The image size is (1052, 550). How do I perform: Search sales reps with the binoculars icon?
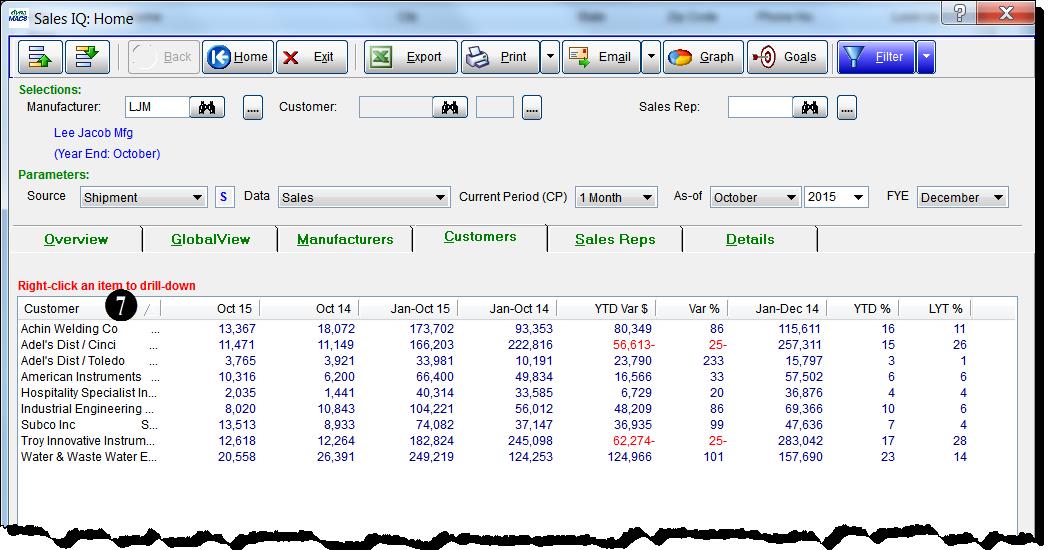pyautogui.click(x=810, y=107)
